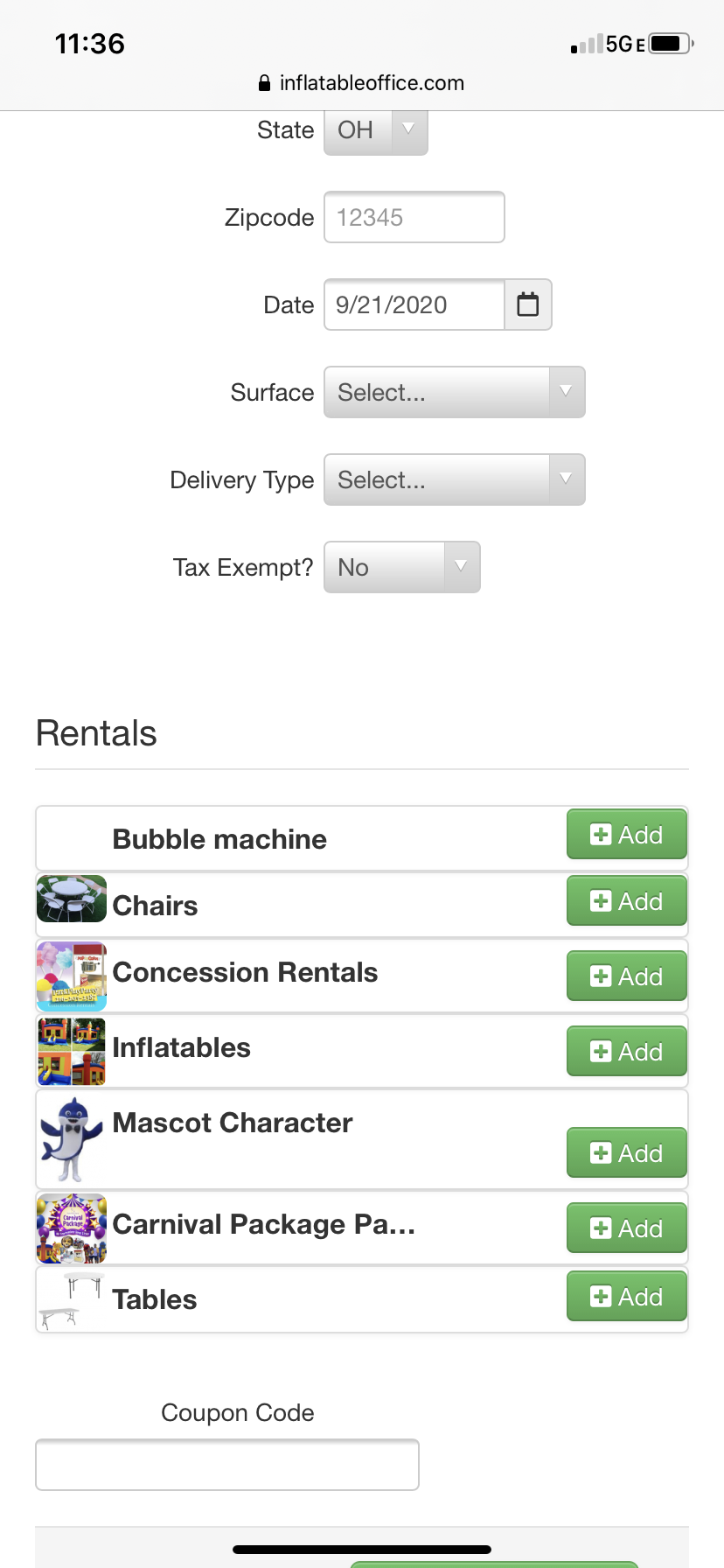
Task: Tap the Concession Rentals thumbnail image
Action: (72, 976)
